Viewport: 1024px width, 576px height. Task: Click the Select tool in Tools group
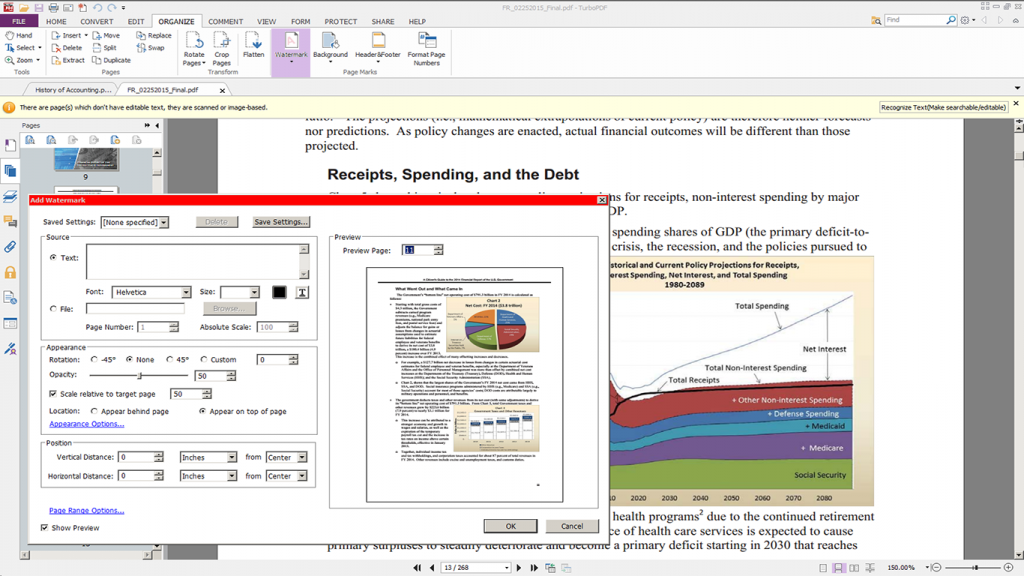click(23, 48)
